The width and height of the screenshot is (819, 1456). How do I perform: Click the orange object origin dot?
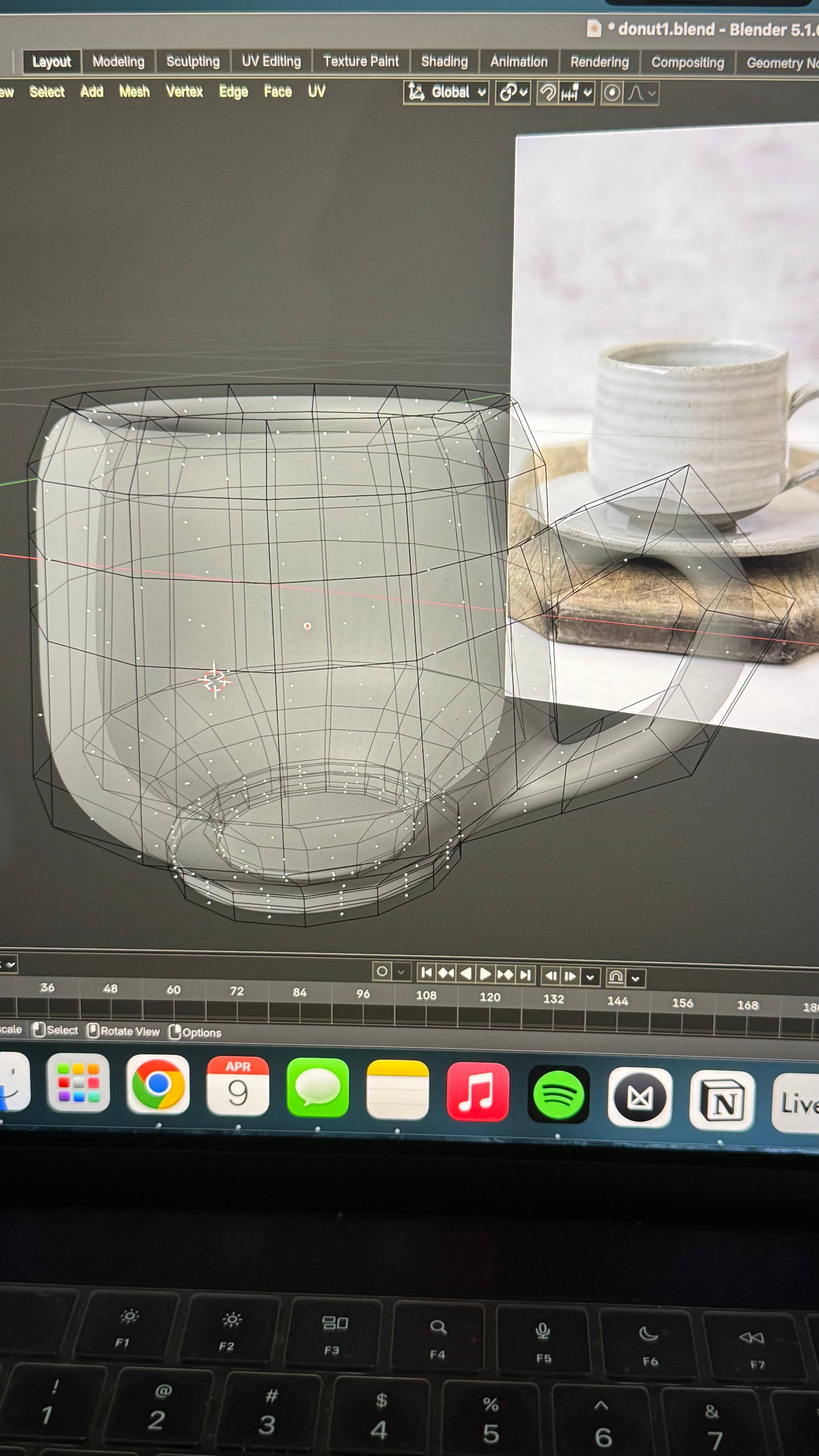click(x=307, y=626)
